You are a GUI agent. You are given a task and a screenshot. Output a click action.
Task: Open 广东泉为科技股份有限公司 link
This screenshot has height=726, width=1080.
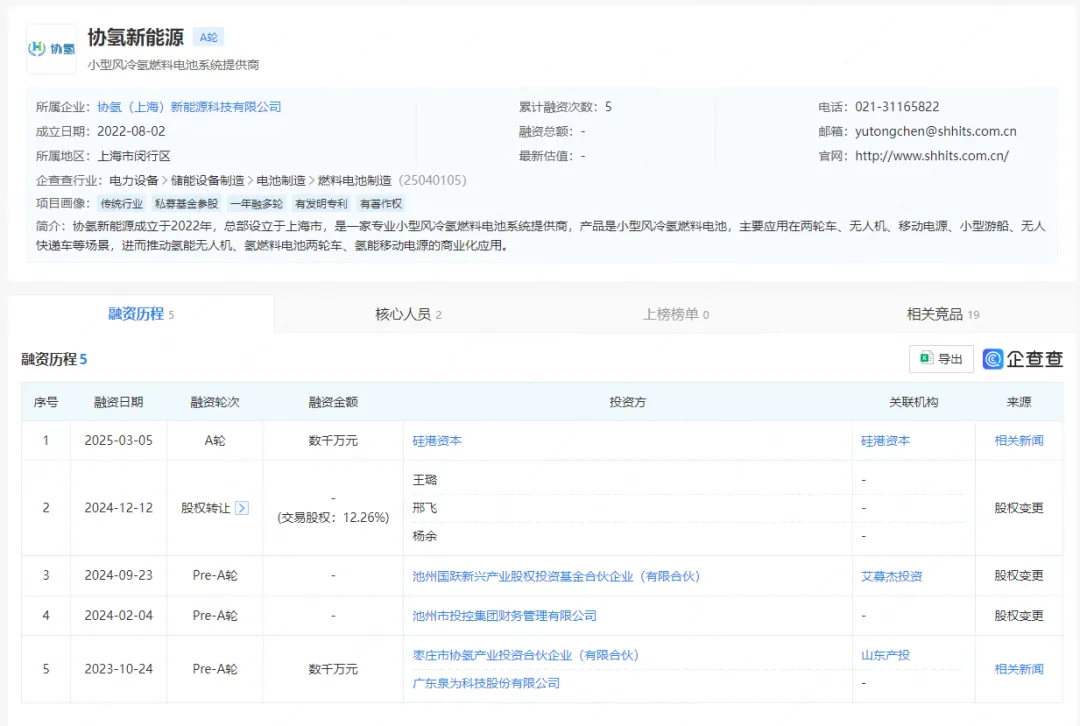click(x=486, y=683)
